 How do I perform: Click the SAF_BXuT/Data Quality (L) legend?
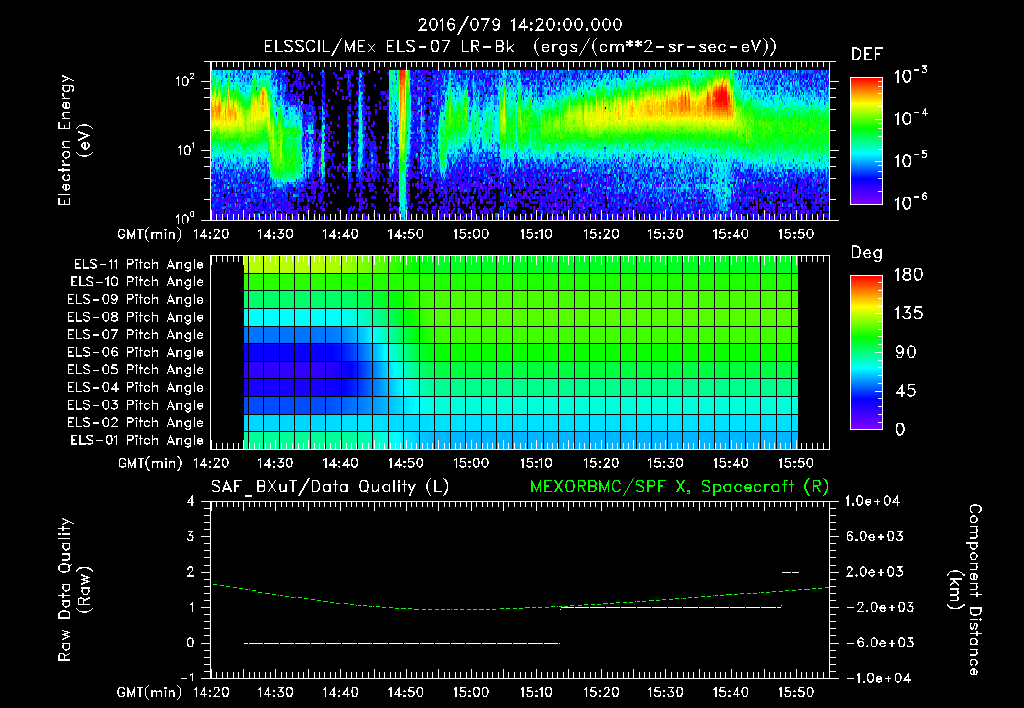pos(330,487)
